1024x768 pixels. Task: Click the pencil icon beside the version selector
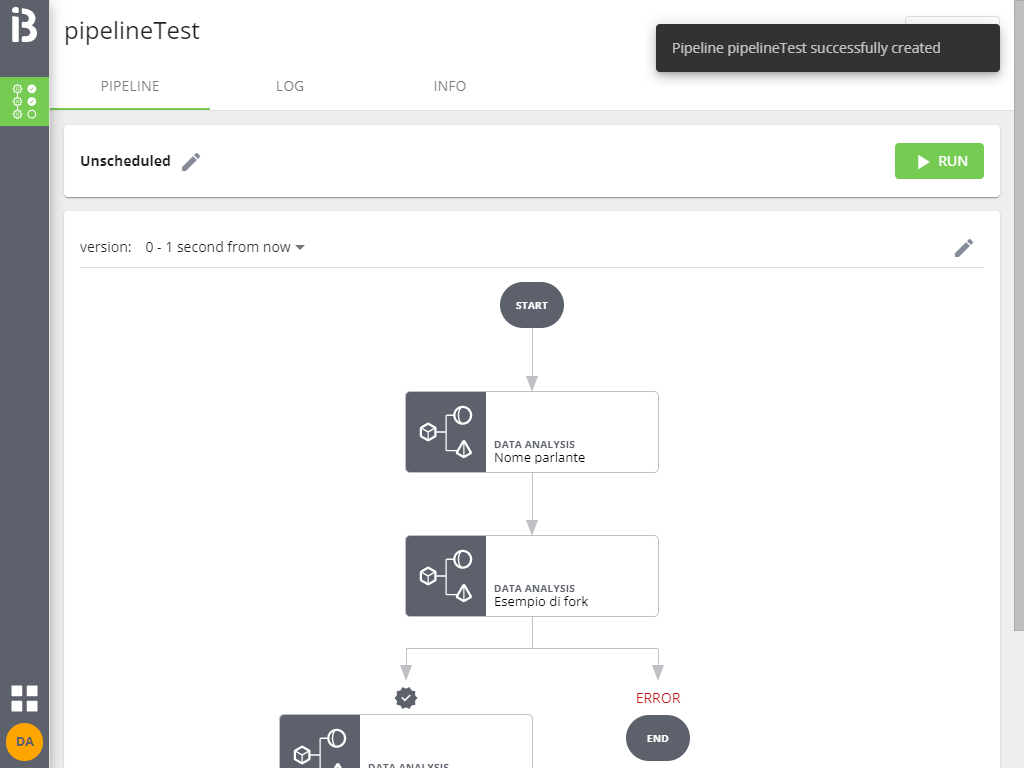[964, 247]
